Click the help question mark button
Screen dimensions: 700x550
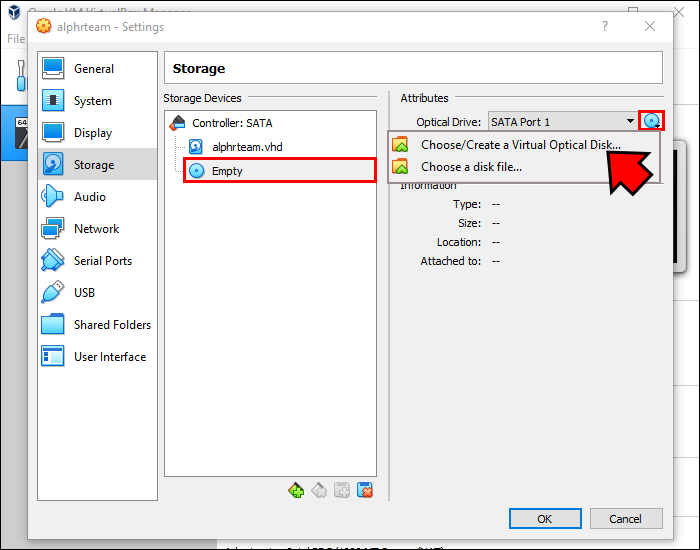tap(604, 26)
